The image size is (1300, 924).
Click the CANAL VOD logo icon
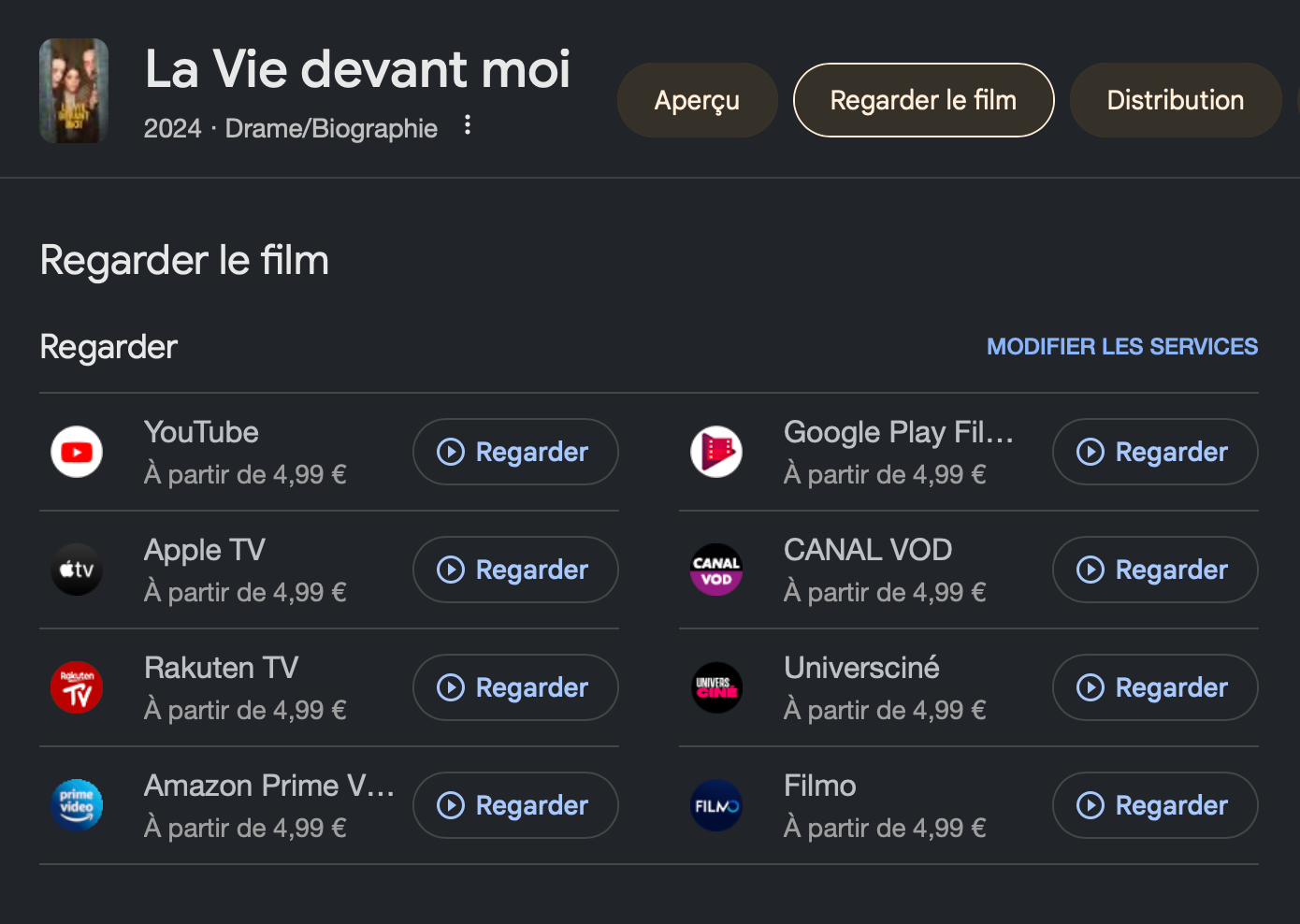tap(716, 570)
